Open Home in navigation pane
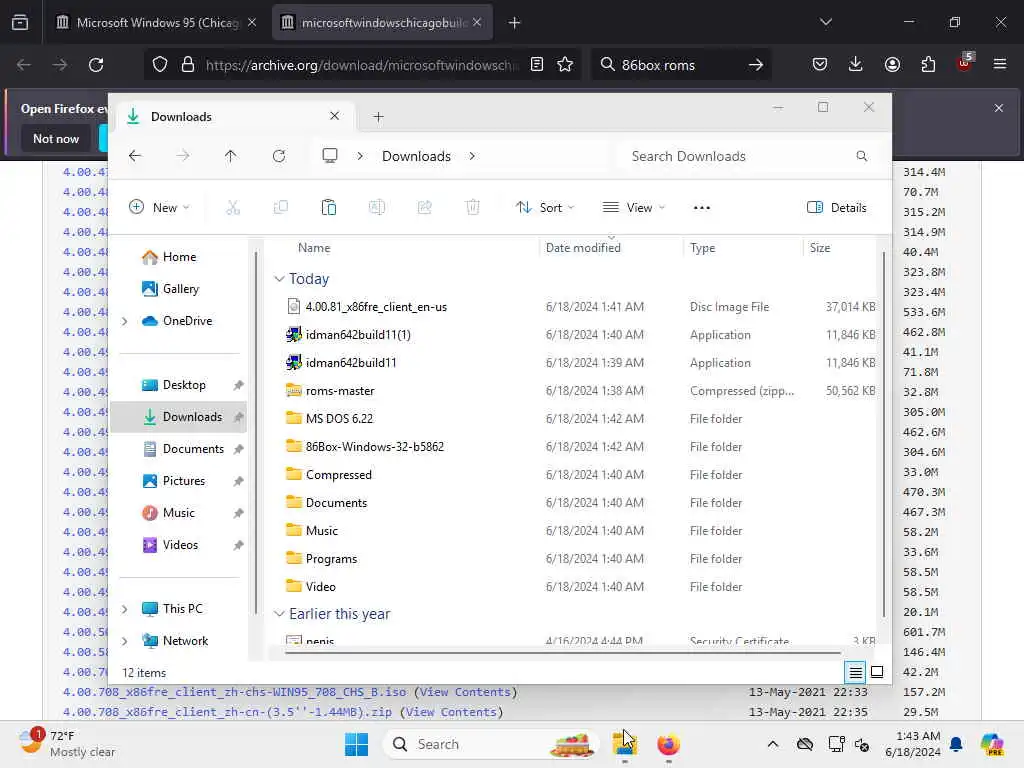 (x=180, y=257)
